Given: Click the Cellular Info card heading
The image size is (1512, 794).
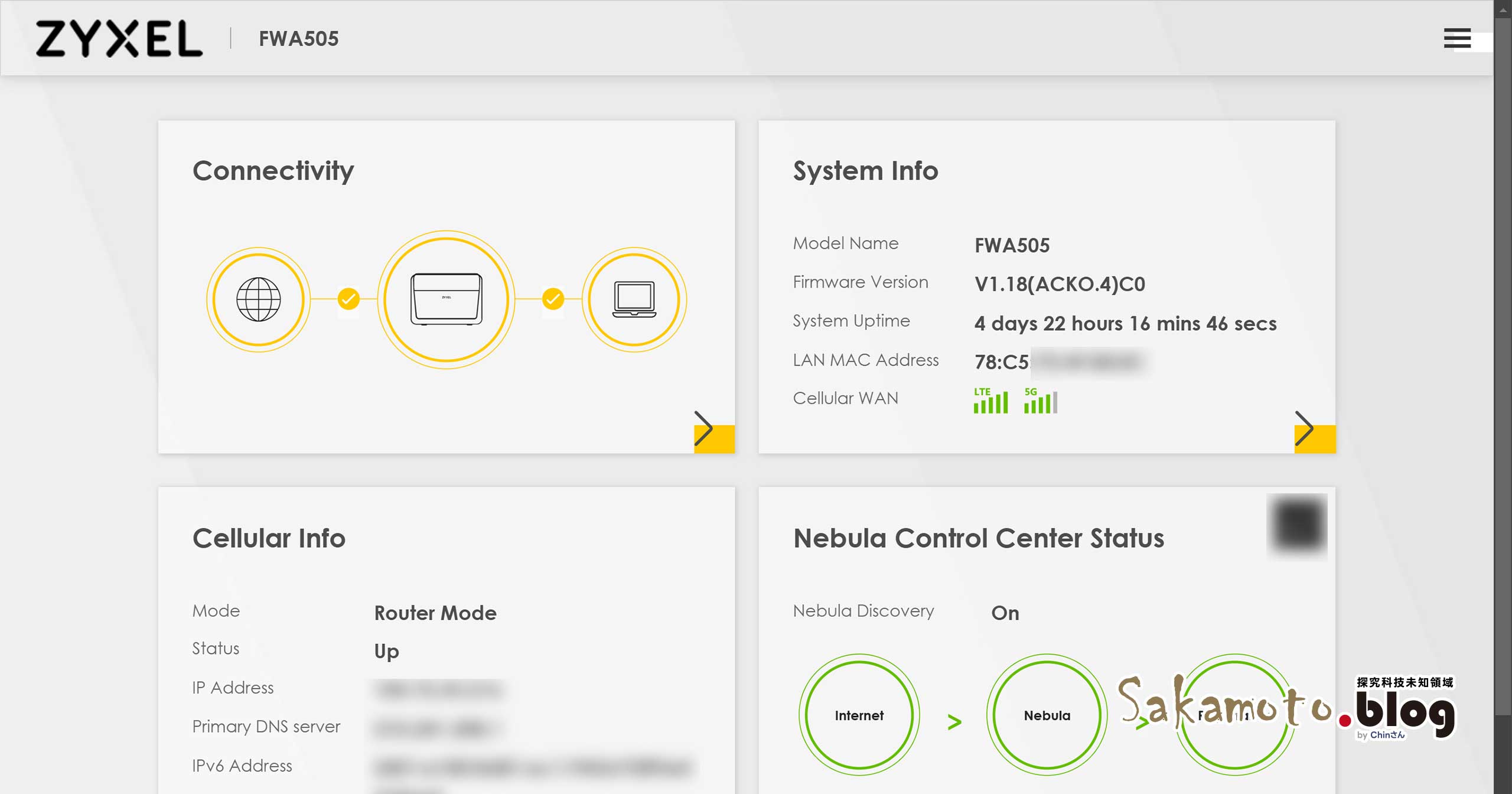Looking at the screenshot, I should pos(269,538).
